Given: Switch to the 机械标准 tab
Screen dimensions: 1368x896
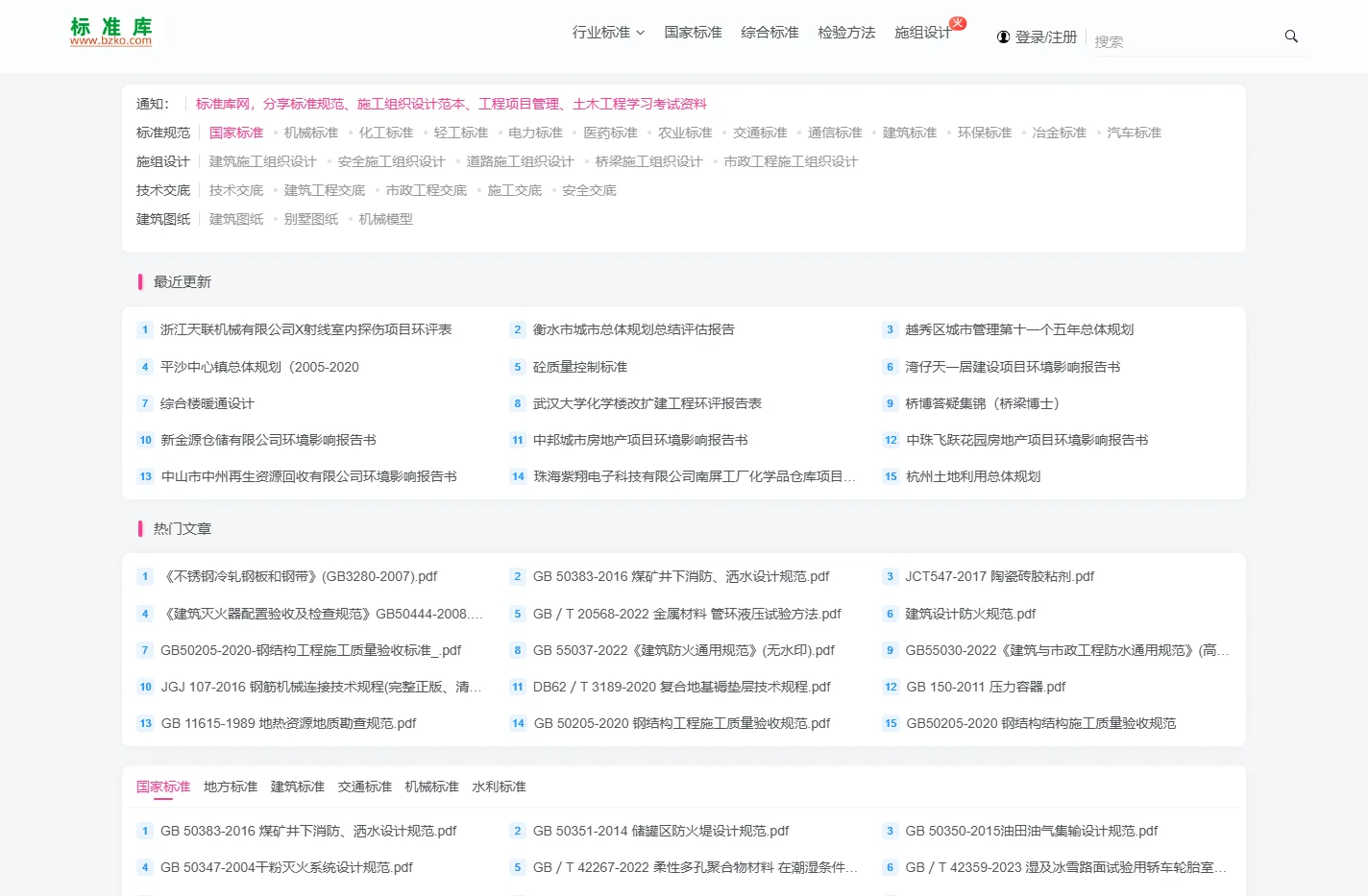Looking at the screenshot, I should pyautogui.click(x=431, y=787).
